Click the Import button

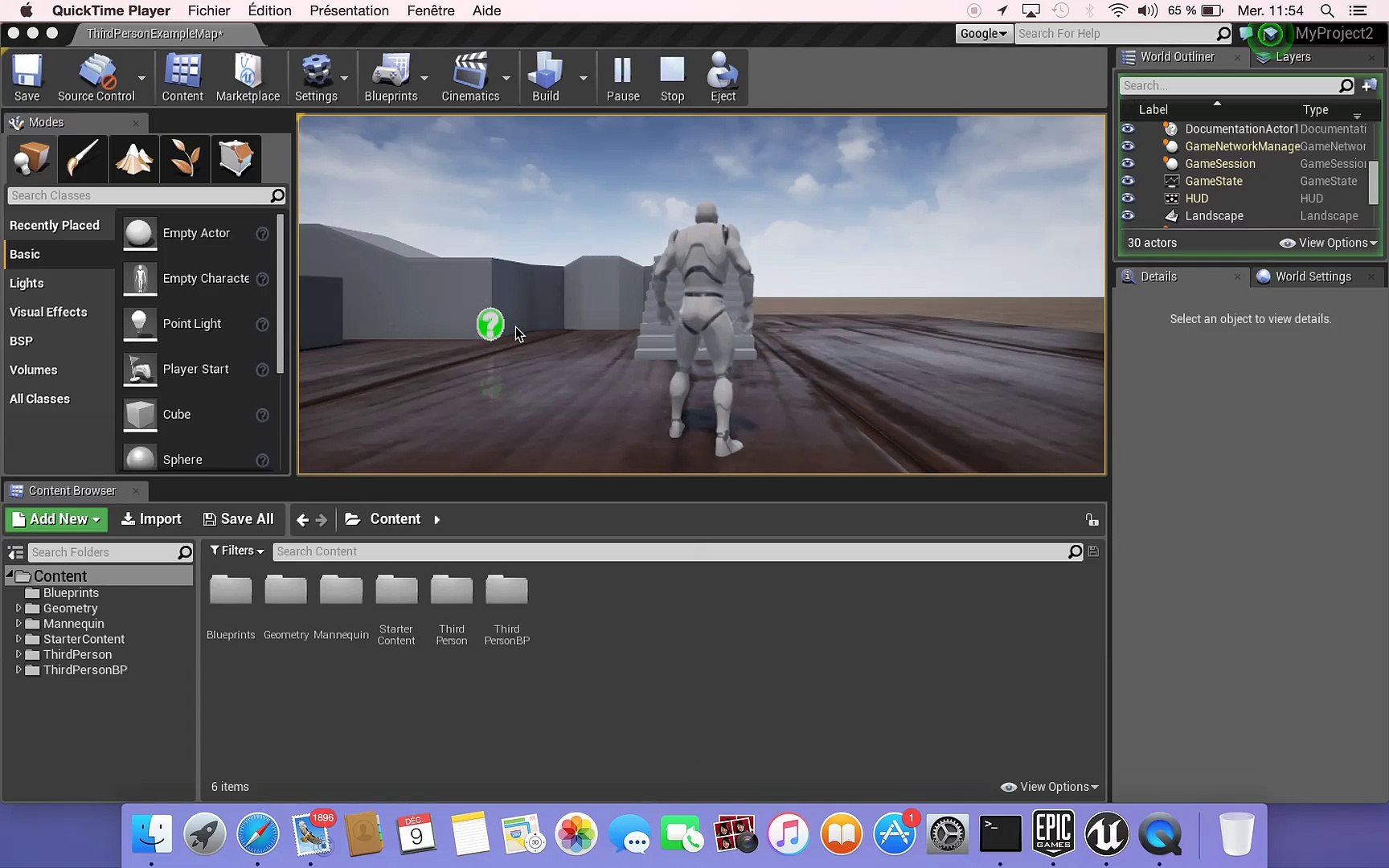[x=151, y=519]
